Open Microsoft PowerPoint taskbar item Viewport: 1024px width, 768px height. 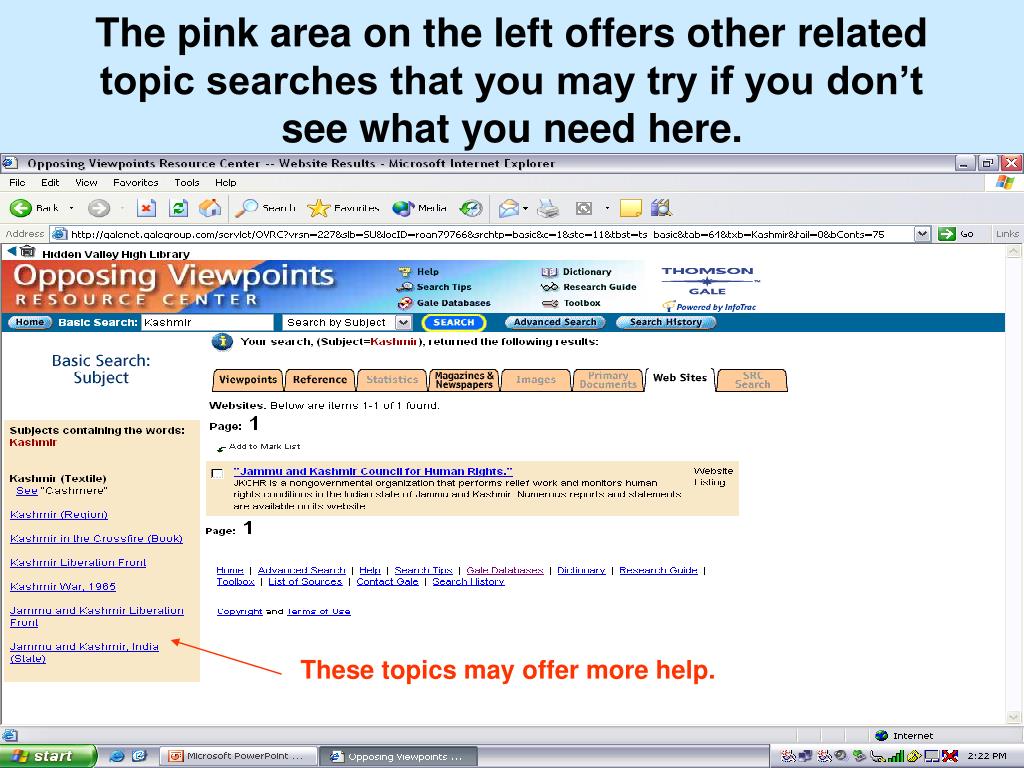point(238,756)
